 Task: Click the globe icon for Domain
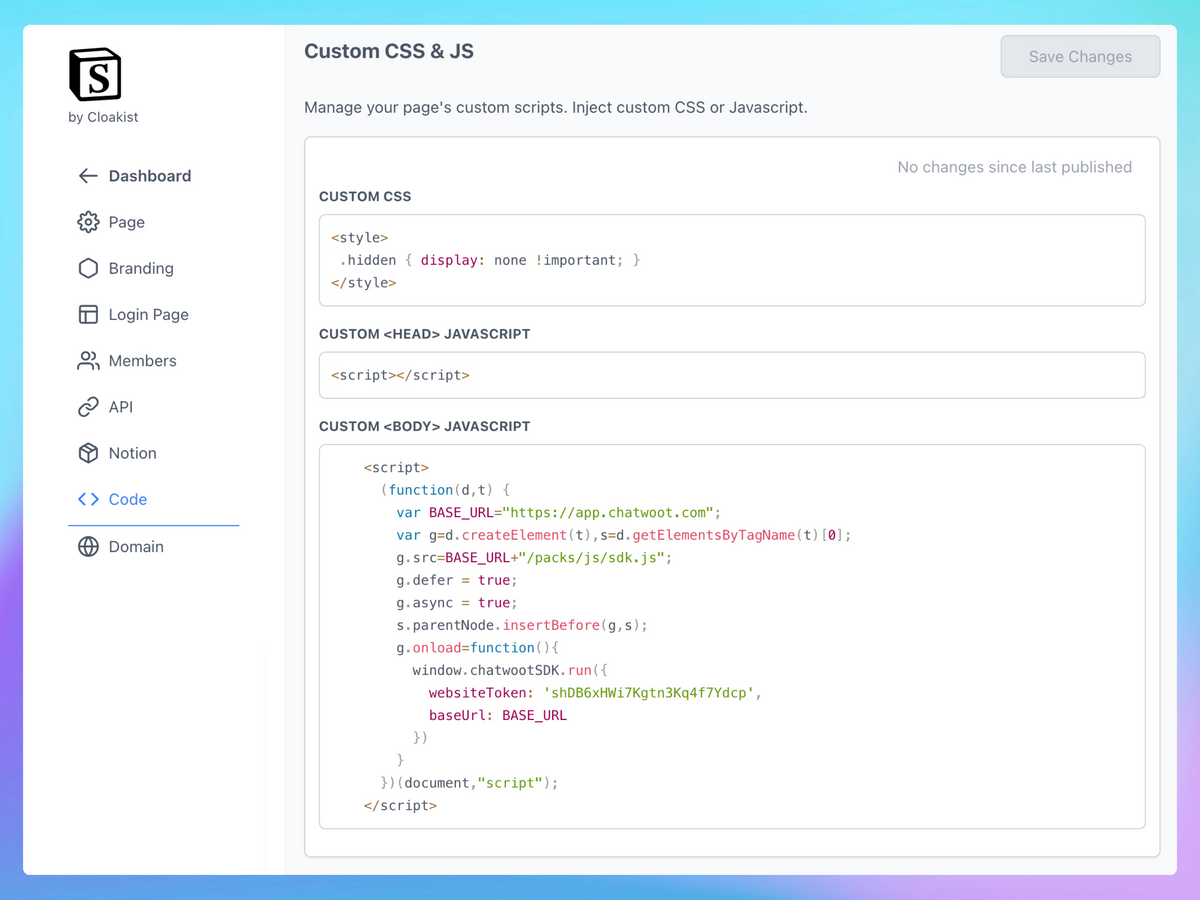point(88,547)
